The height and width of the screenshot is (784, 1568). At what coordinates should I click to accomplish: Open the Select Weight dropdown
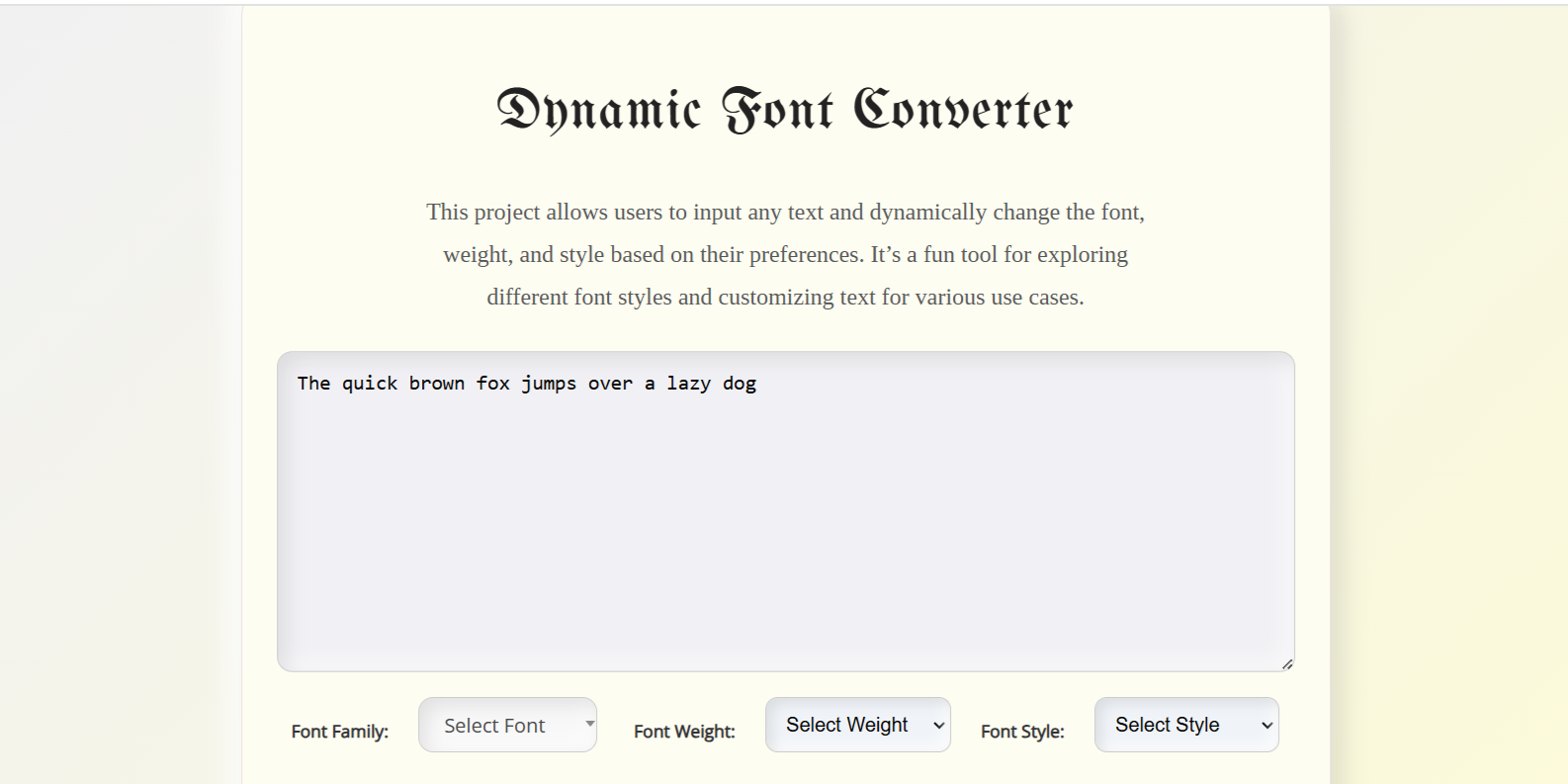pyautogui.click(x=857, y=725)
